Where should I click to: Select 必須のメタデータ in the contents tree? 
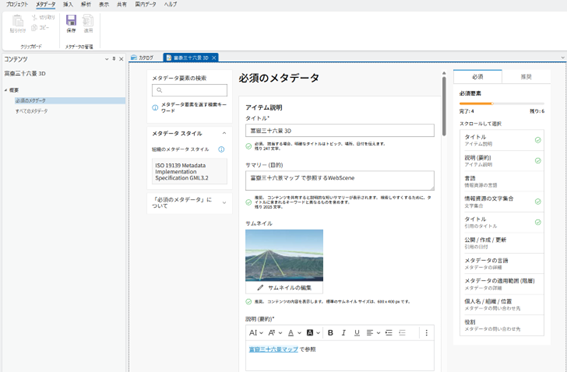coord(70,101)
